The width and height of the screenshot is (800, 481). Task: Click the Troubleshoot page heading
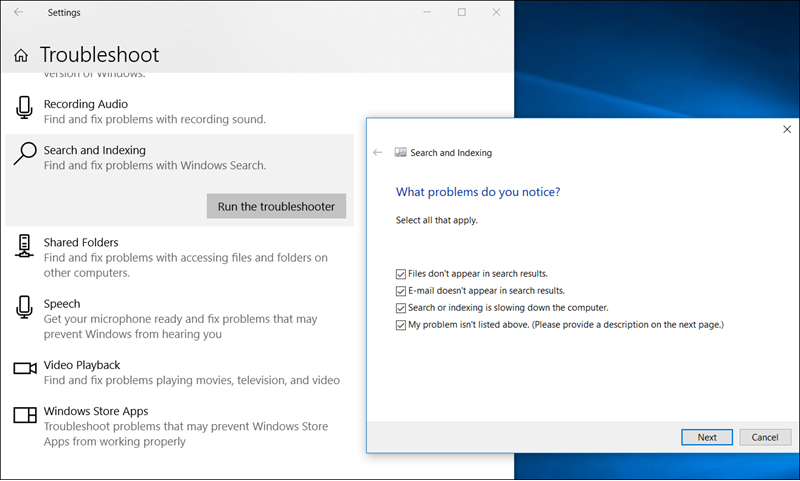pyautogui.click(x=99, y=55)
